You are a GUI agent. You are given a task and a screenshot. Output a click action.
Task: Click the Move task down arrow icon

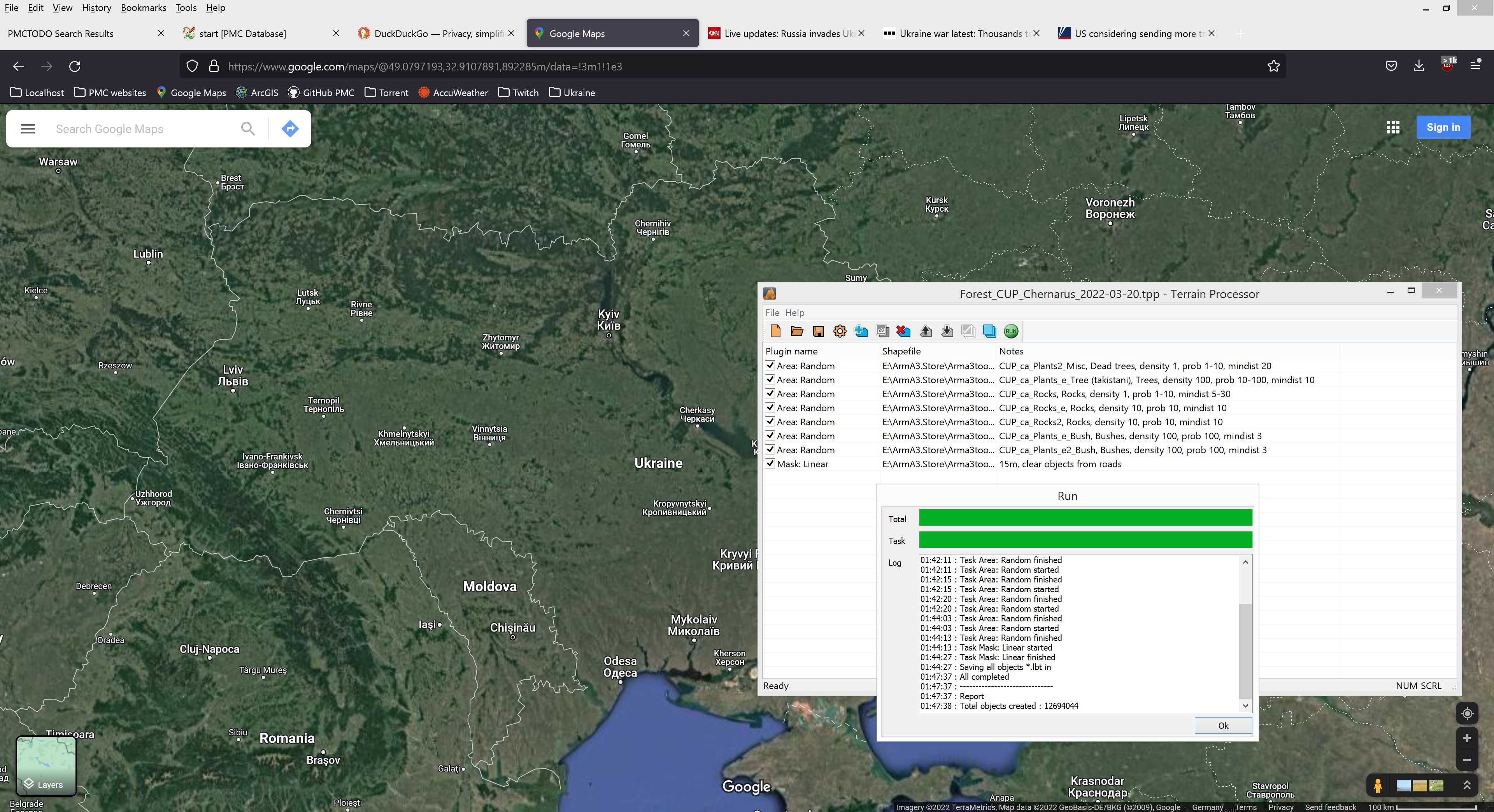point(947,331)
